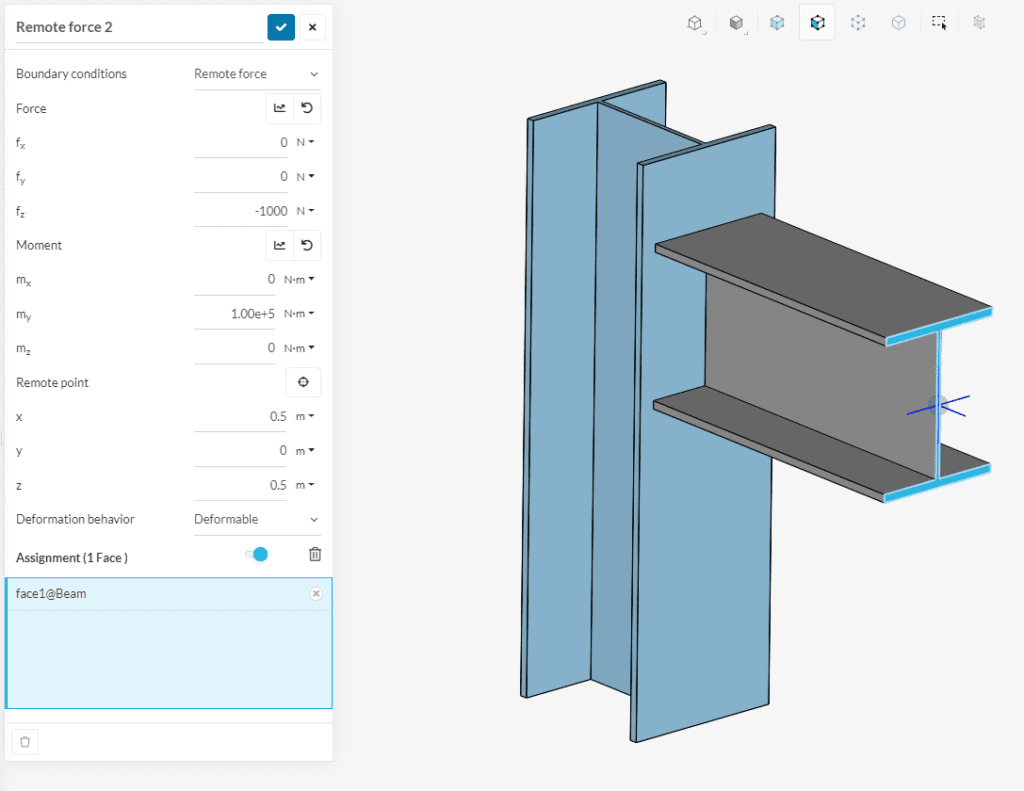Edit the Remote force 2 name field
The image size is (1024, 791).
pos(138,27)
